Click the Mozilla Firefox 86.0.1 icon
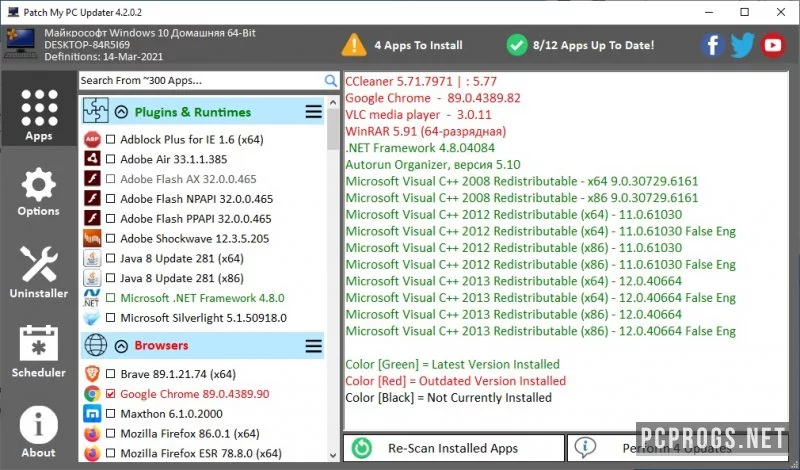The image size is (800, 470). (x=92, y=433)
